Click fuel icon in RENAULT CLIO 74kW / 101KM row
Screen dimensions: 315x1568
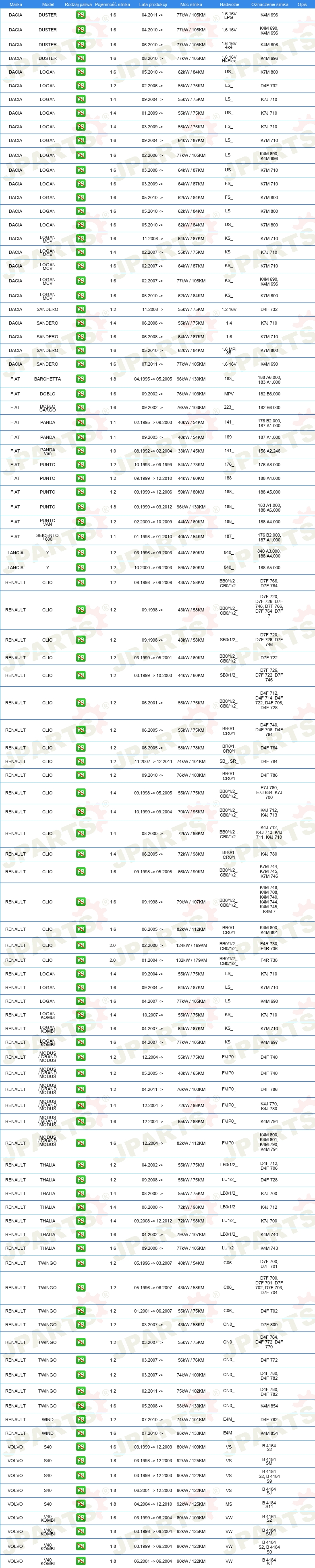(x=81, y=761)
